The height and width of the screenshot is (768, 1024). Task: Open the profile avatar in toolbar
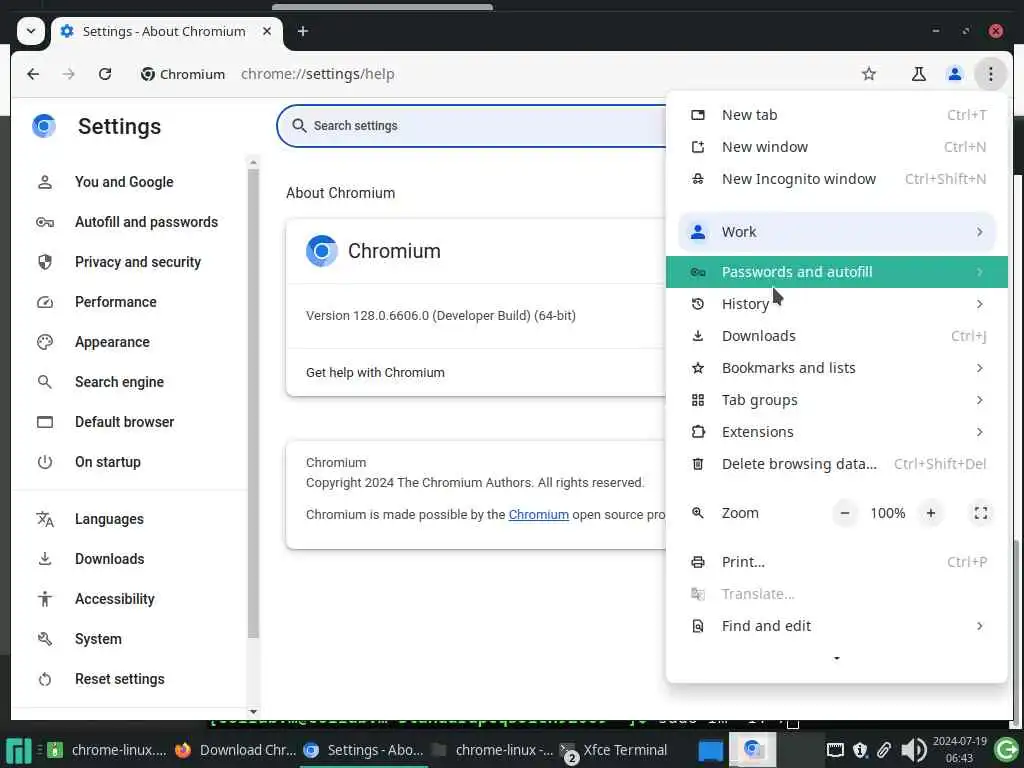tap(954, 74)
